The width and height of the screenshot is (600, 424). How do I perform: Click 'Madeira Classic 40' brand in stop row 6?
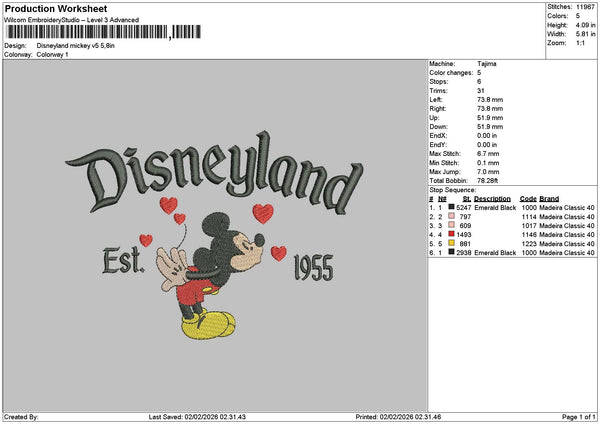[567, 253]
